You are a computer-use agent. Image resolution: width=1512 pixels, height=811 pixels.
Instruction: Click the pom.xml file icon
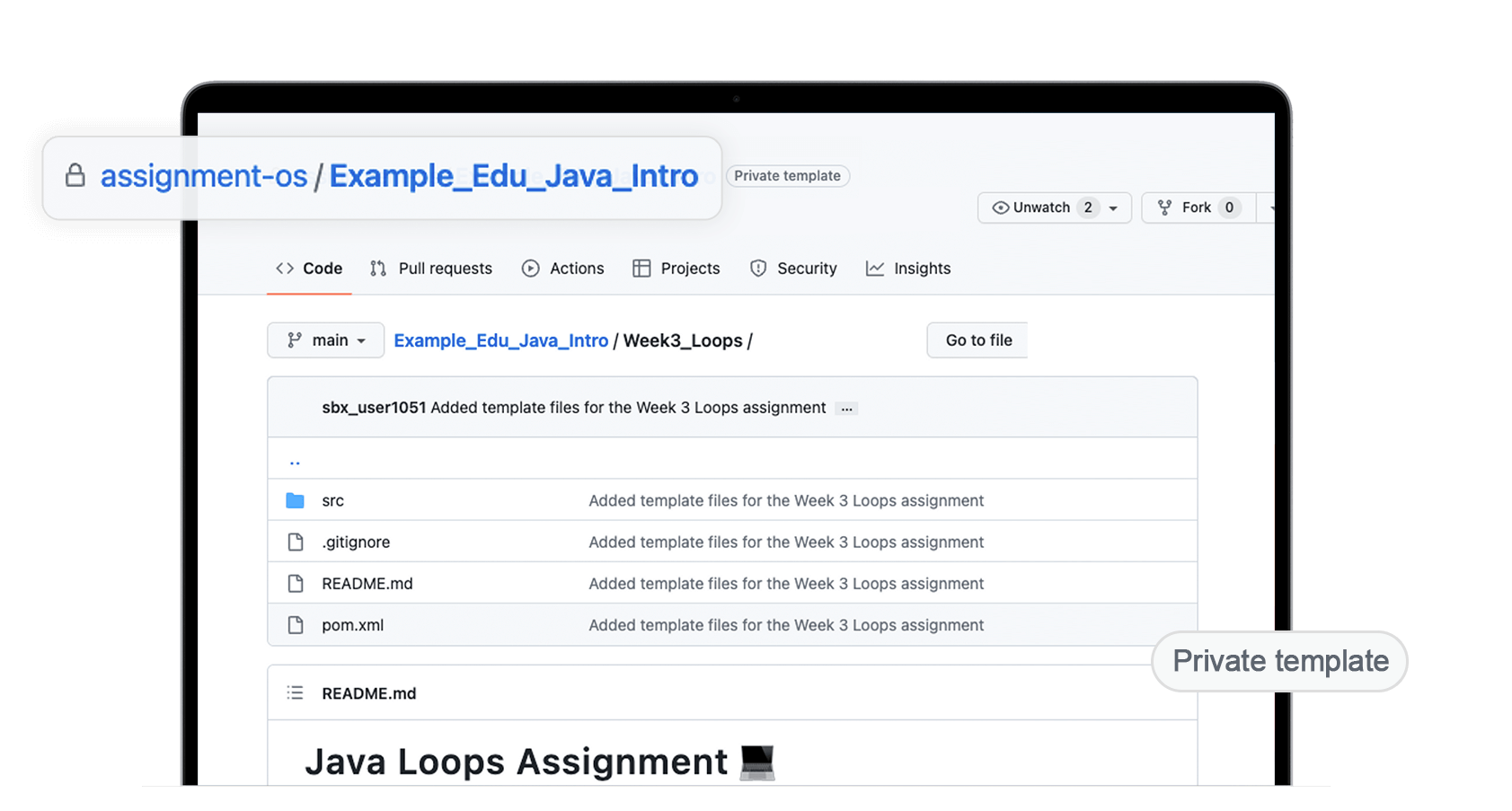click(x=296, y=624)
